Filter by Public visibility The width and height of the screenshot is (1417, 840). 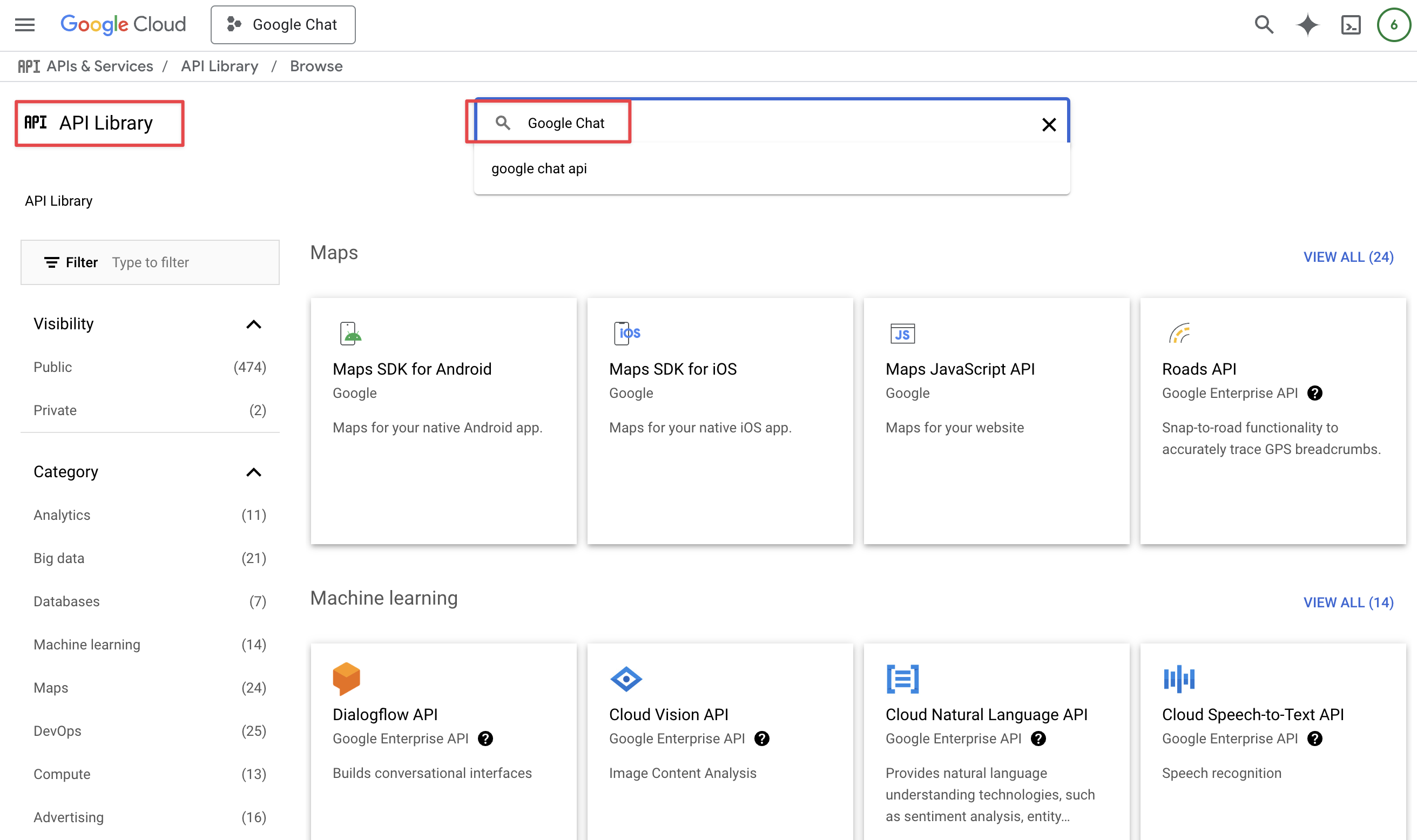coord(150,367)
